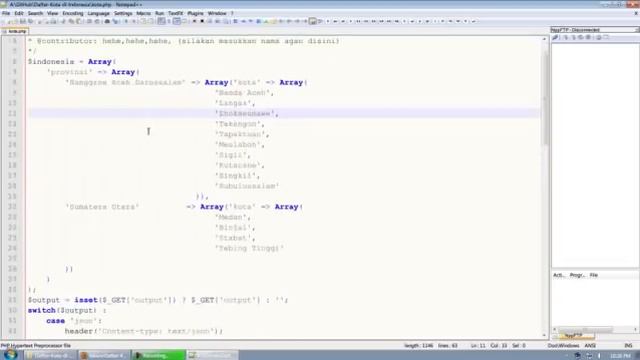Click the taskbar clock
Viewport: 640px width, 360px height.
(620, 356)
